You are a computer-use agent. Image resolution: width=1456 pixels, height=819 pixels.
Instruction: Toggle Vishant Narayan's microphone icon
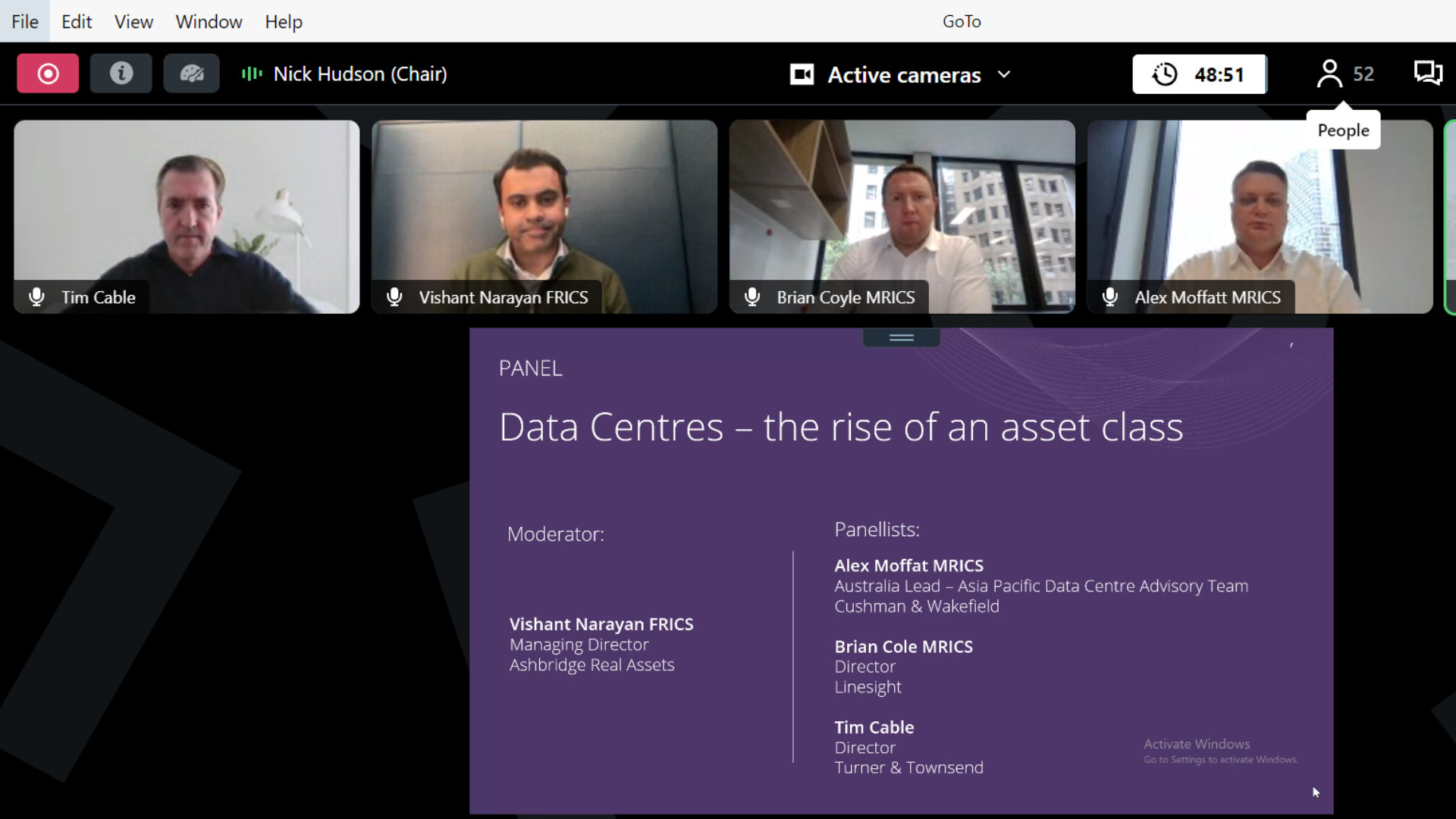pos(394,297)
